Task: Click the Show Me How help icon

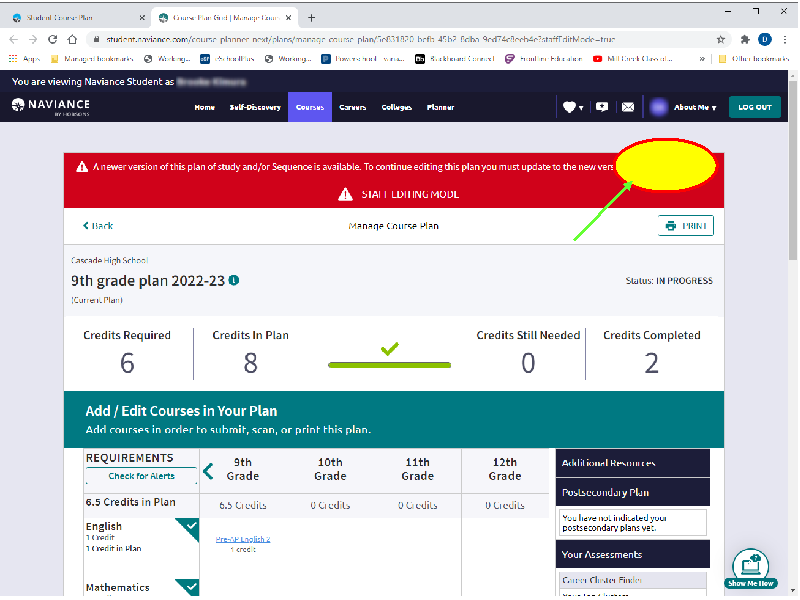Action: 751,568
